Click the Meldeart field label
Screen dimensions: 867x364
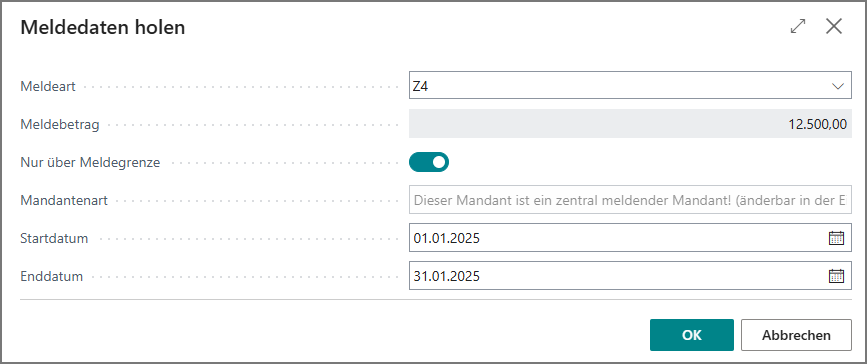(x=48, y=86)
